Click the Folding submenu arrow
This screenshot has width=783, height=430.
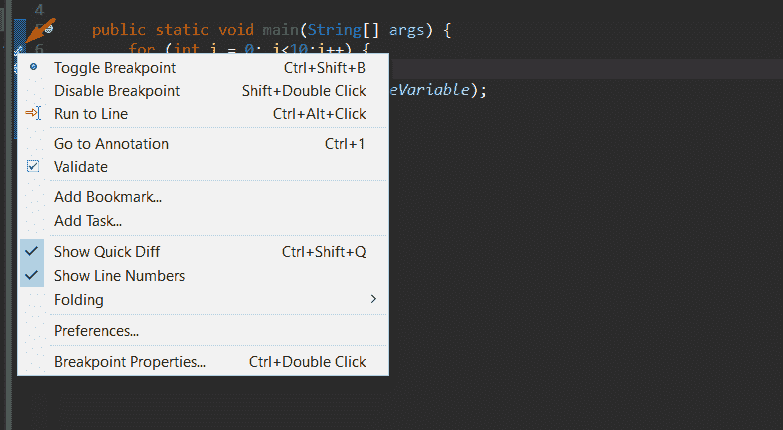(x=373, y=299)
